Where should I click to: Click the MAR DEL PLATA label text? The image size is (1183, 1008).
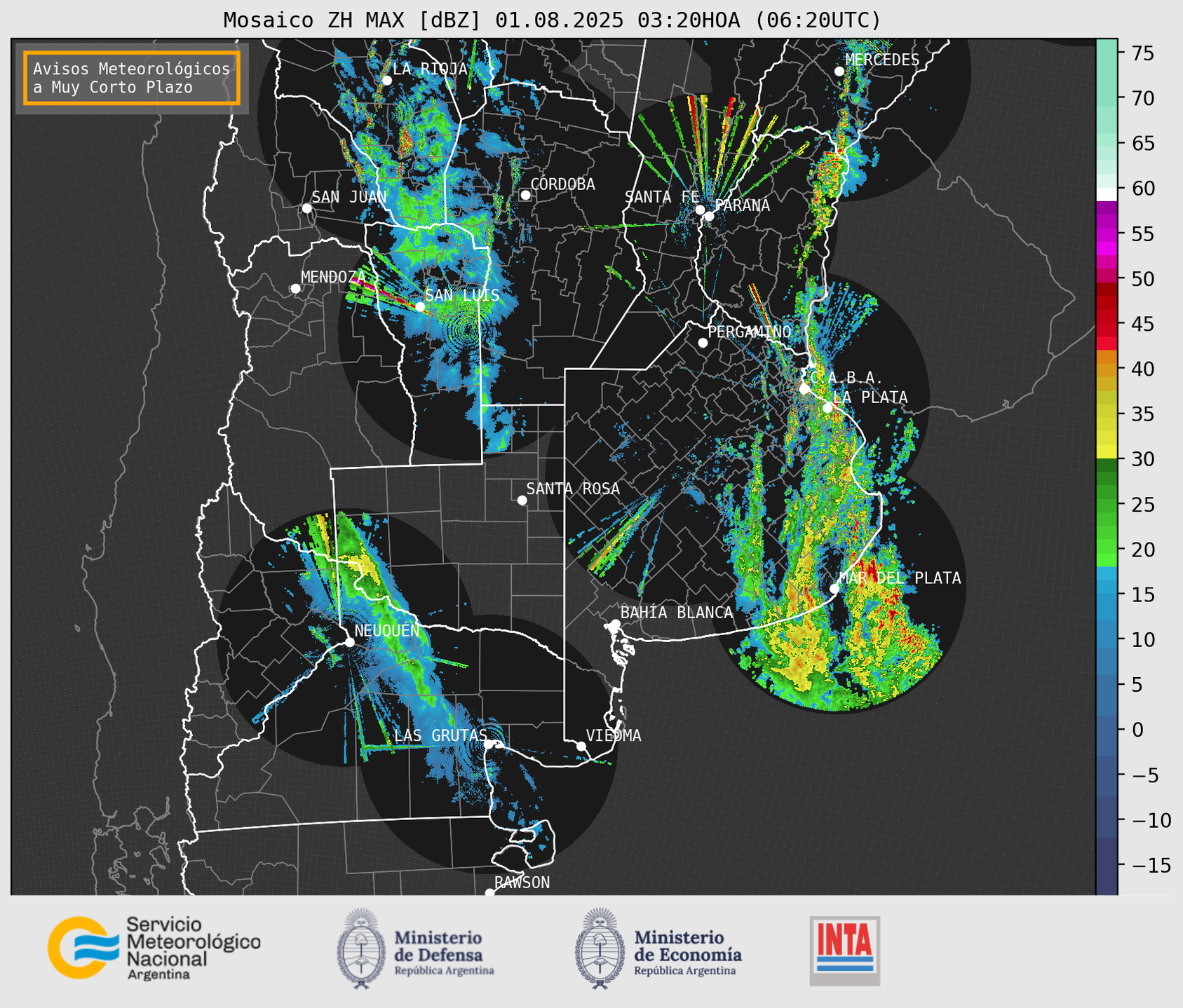(x=900, y=578)
